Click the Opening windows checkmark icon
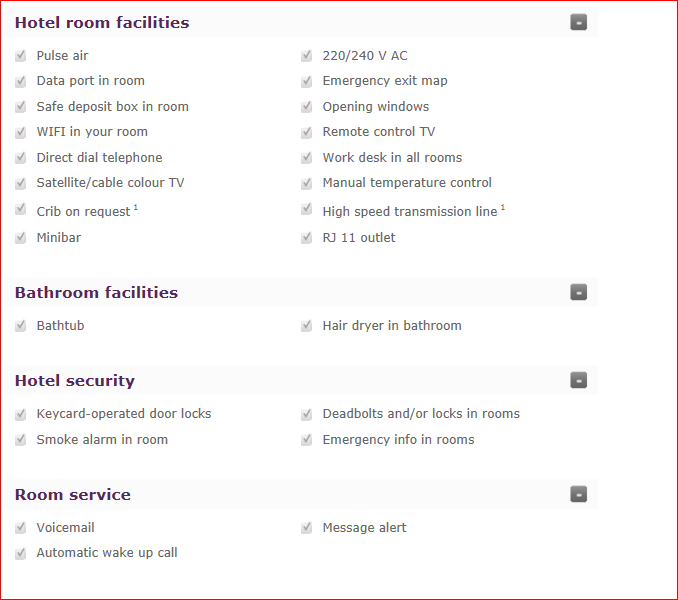678x600 pixels. pos(307,106)
